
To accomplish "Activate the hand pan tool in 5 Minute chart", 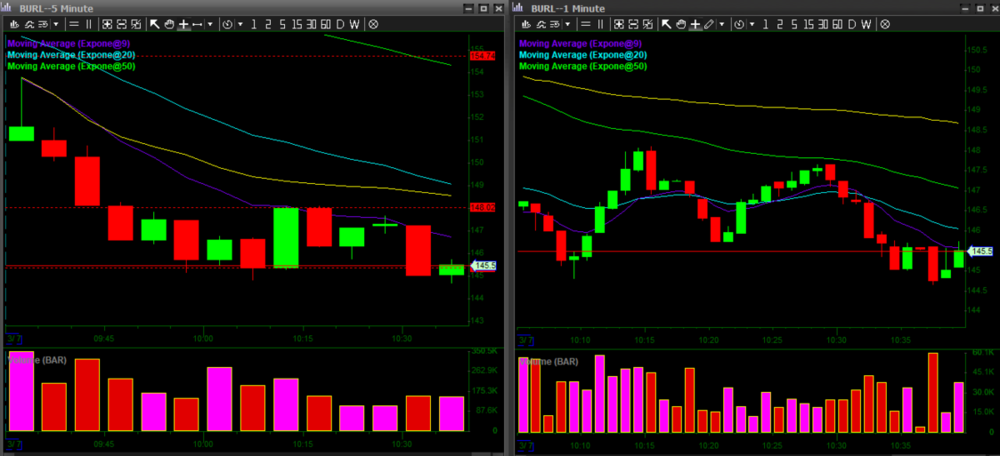I will tap(169, 23).
